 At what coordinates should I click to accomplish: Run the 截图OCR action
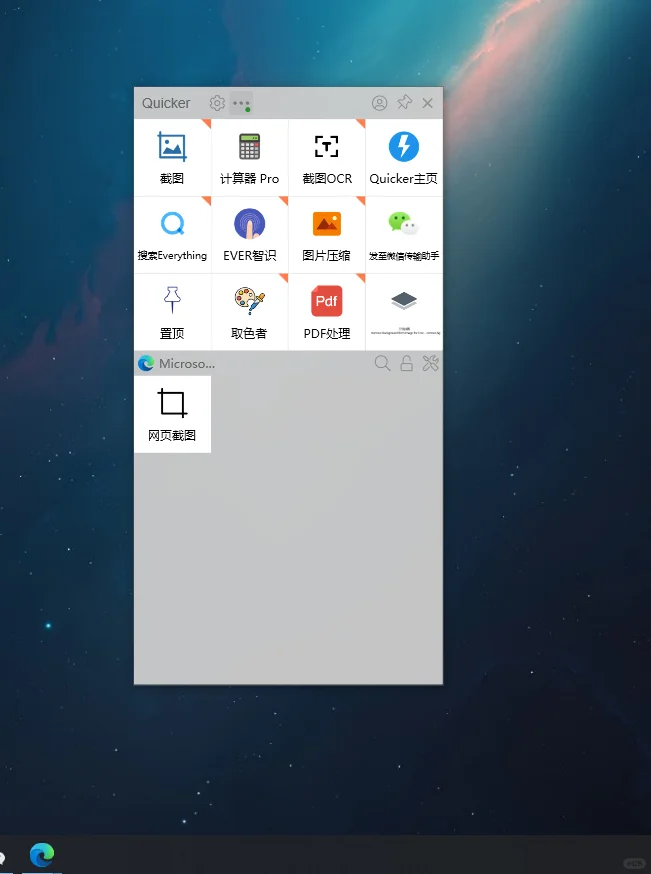tap(327, 157)
